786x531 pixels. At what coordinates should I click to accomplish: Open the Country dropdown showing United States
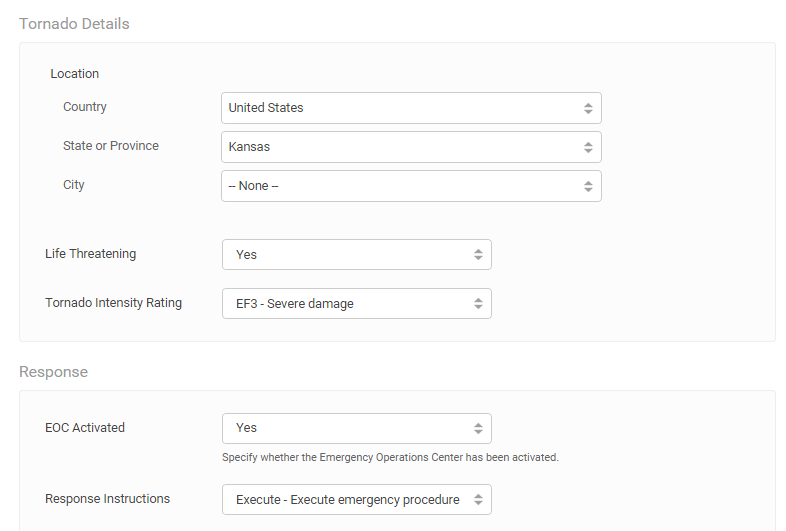click(x=400, y=108)
